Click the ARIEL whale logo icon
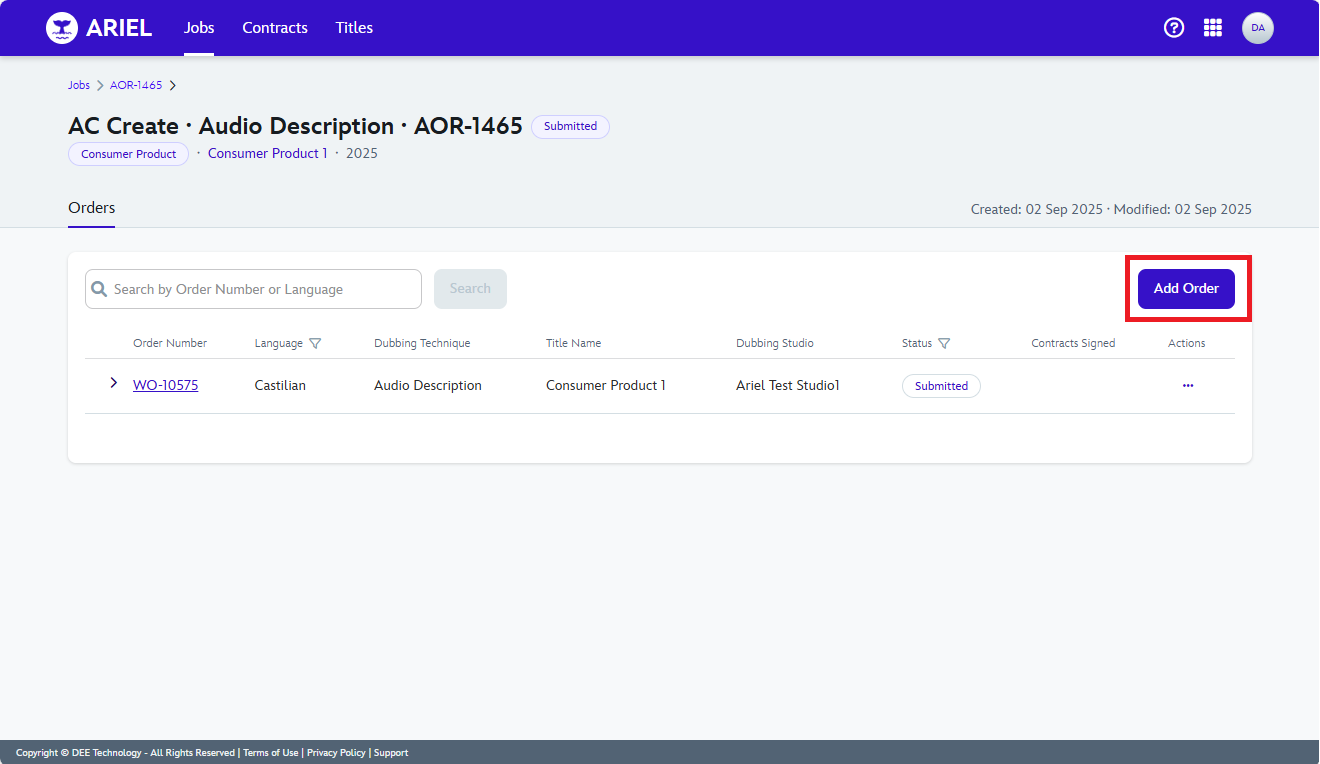This screenshot has height=764, width=1320. pos(62,28)
